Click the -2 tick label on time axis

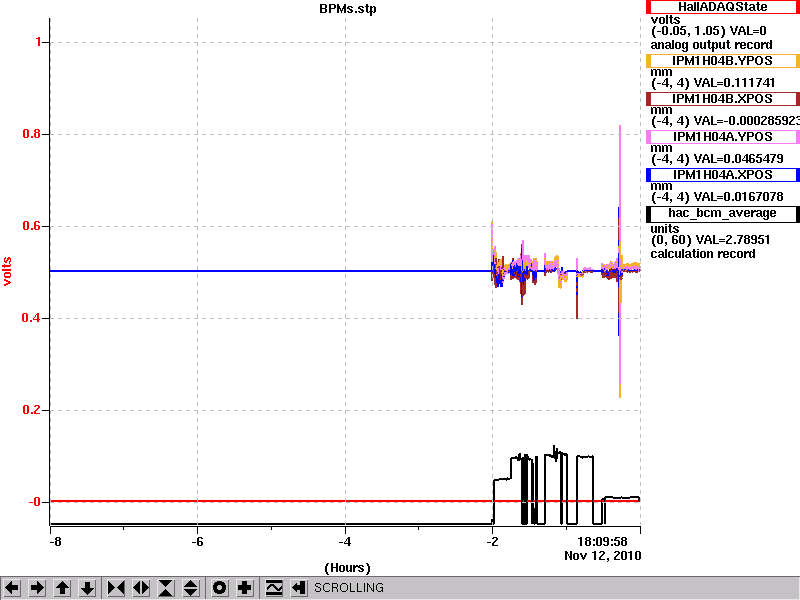[492, 542]
